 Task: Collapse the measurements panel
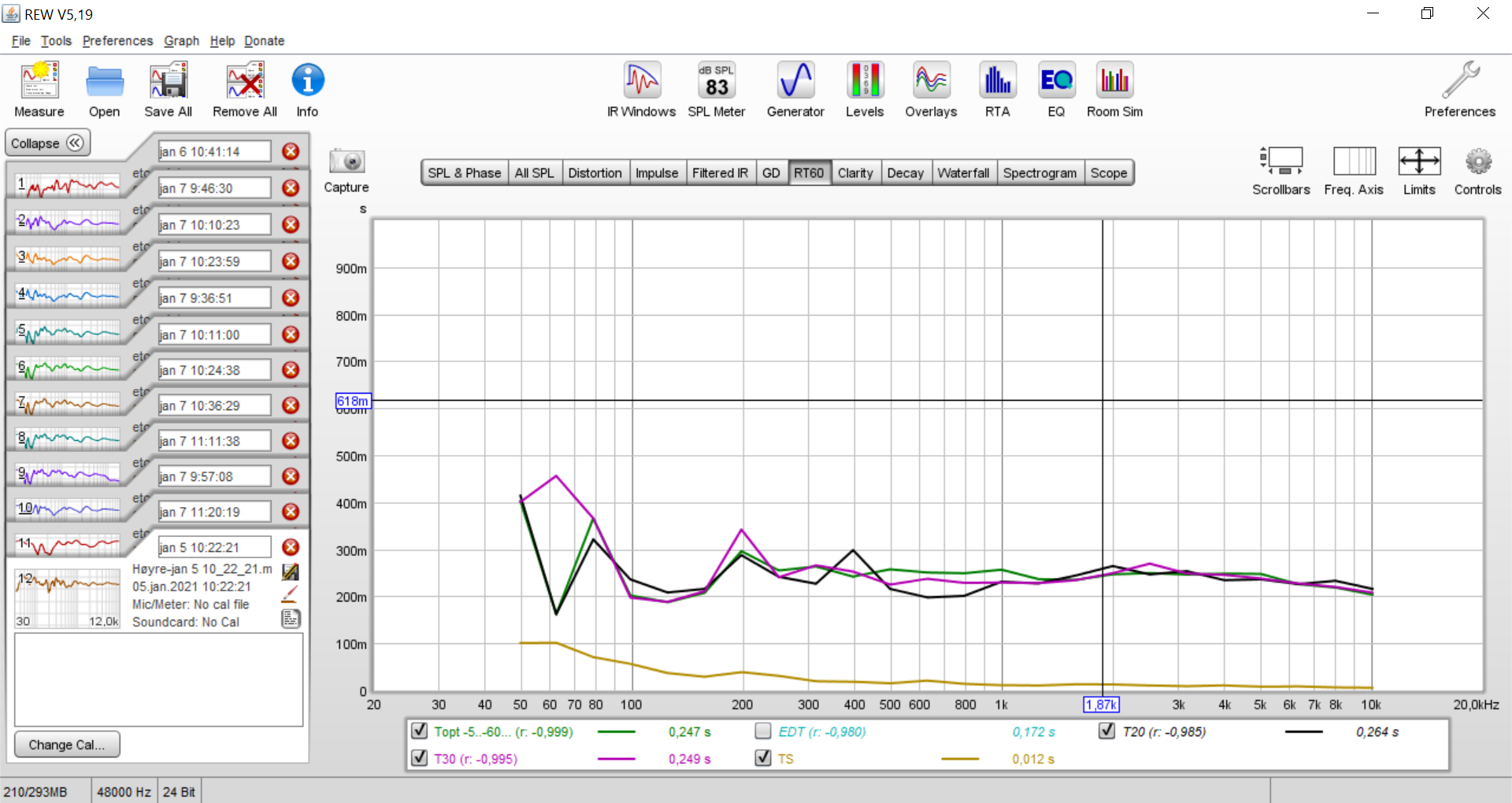pos(47,143)
